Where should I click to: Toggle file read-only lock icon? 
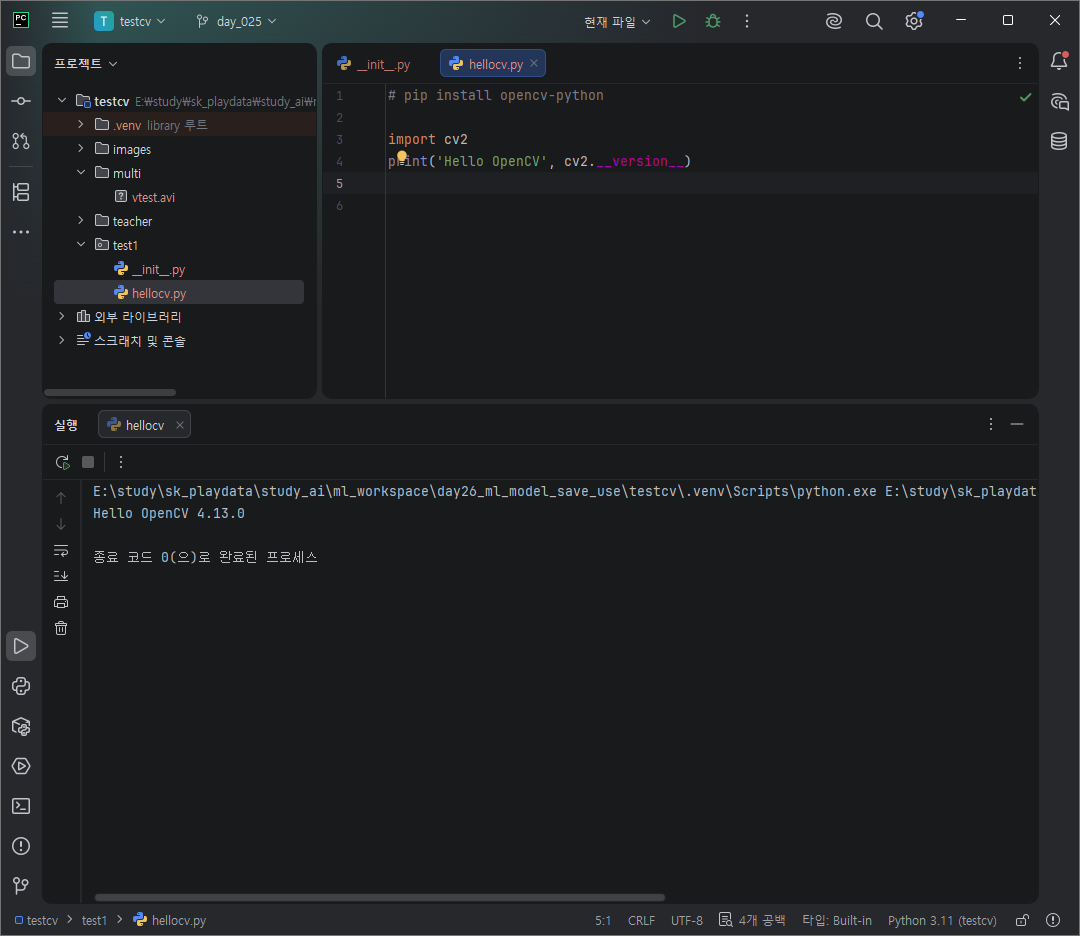click(x=1022, y=920)
